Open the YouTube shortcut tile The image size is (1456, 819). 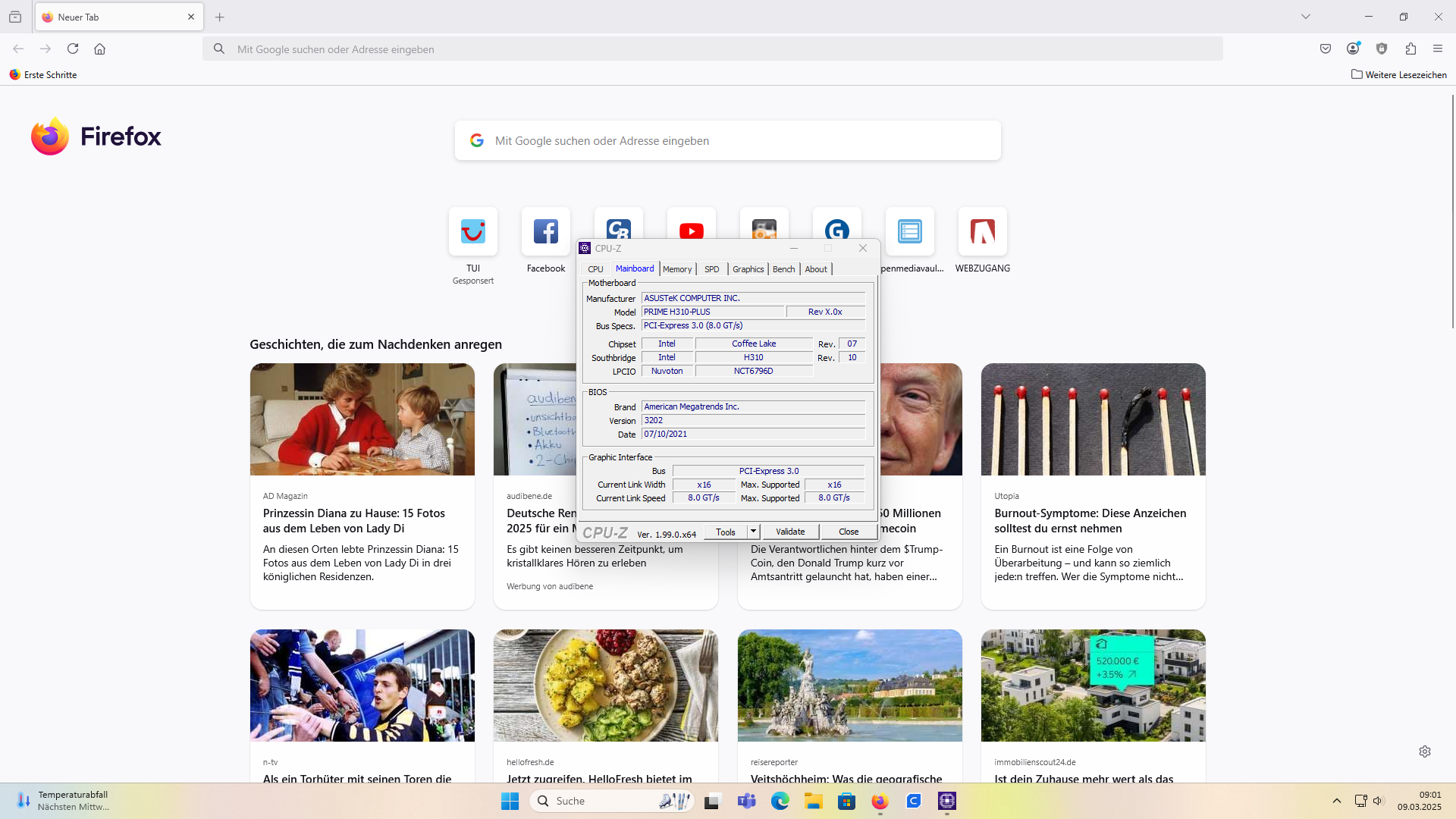691,227
